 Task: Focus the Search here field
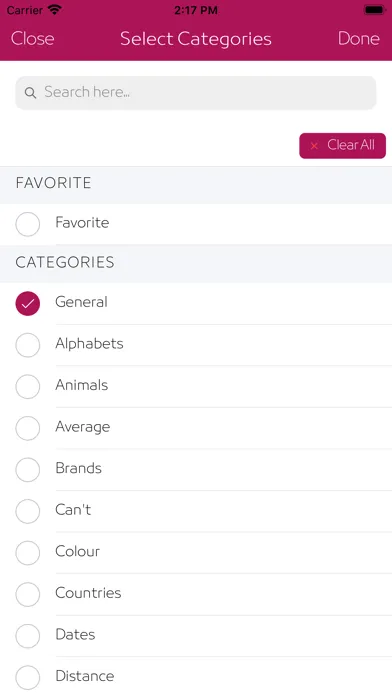tap(196, 93)
